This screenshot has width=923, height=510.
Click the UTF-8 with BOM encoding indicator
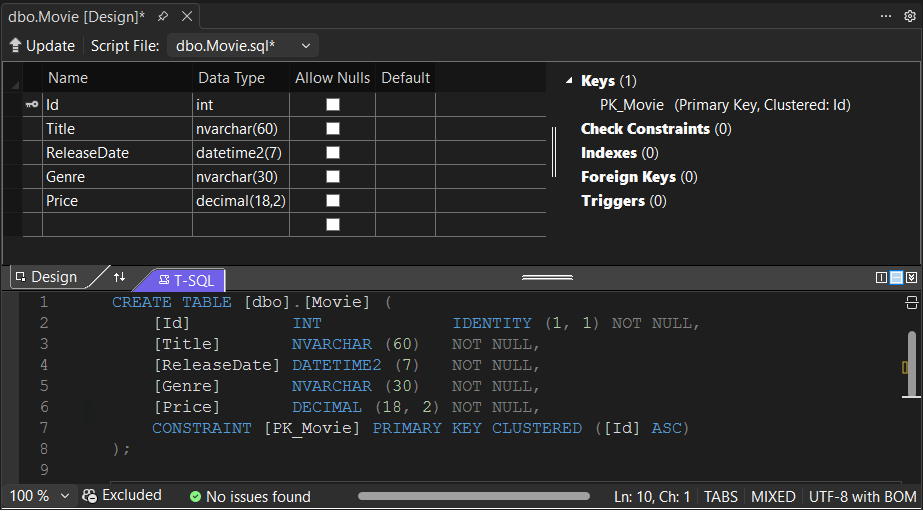tap(862, 496)
